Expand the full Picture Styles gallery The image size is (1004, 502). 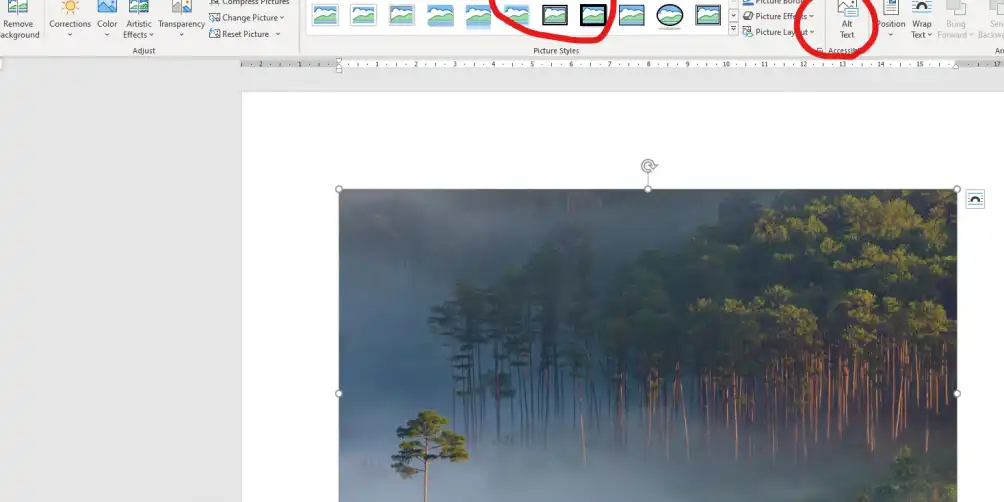734,29
